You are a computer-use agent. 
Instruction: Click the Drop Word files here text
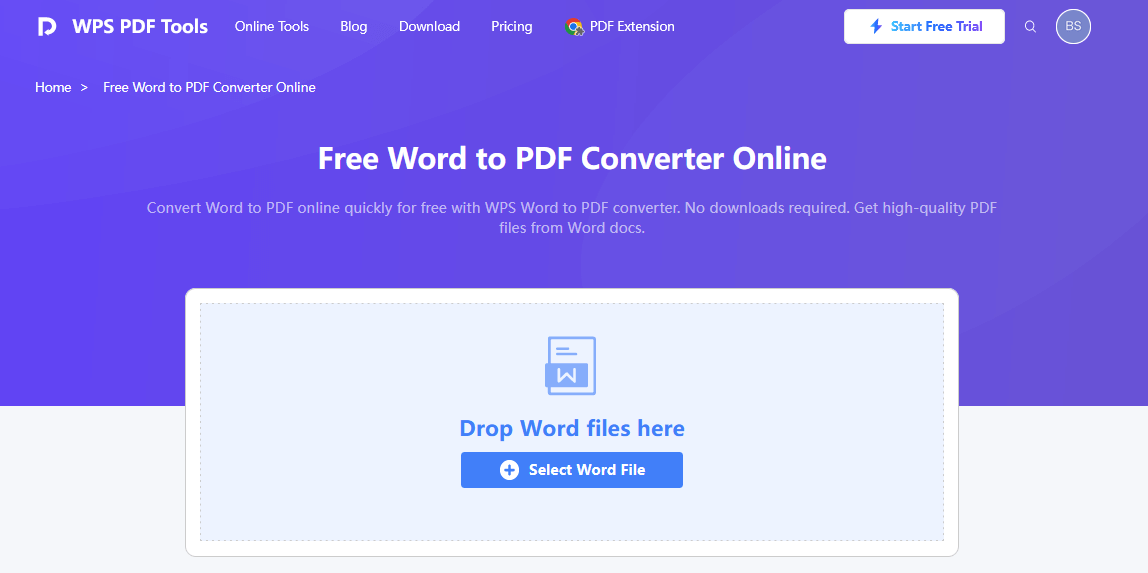[x=572, y=427]
